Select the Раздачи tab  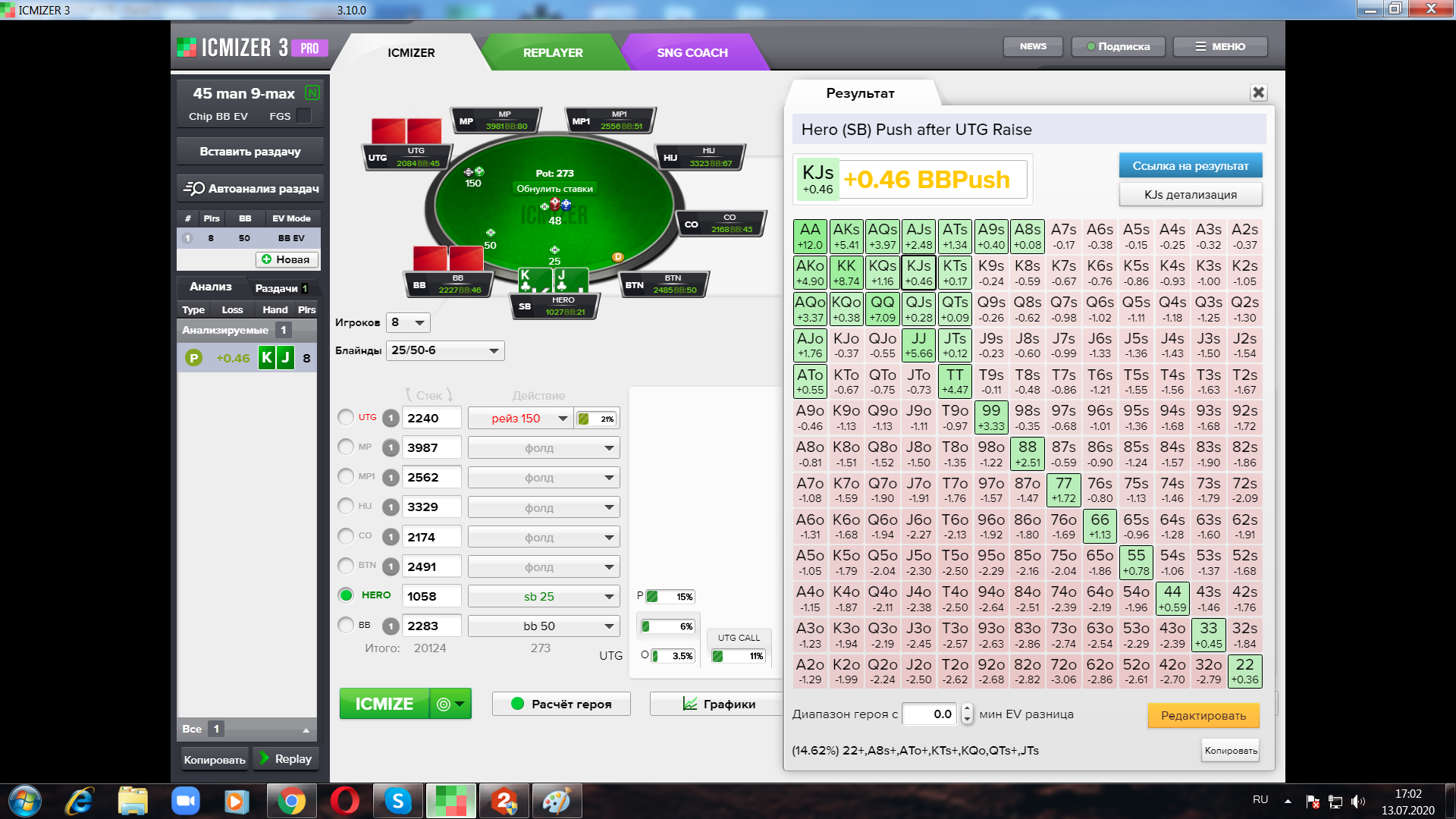(281, 288)
